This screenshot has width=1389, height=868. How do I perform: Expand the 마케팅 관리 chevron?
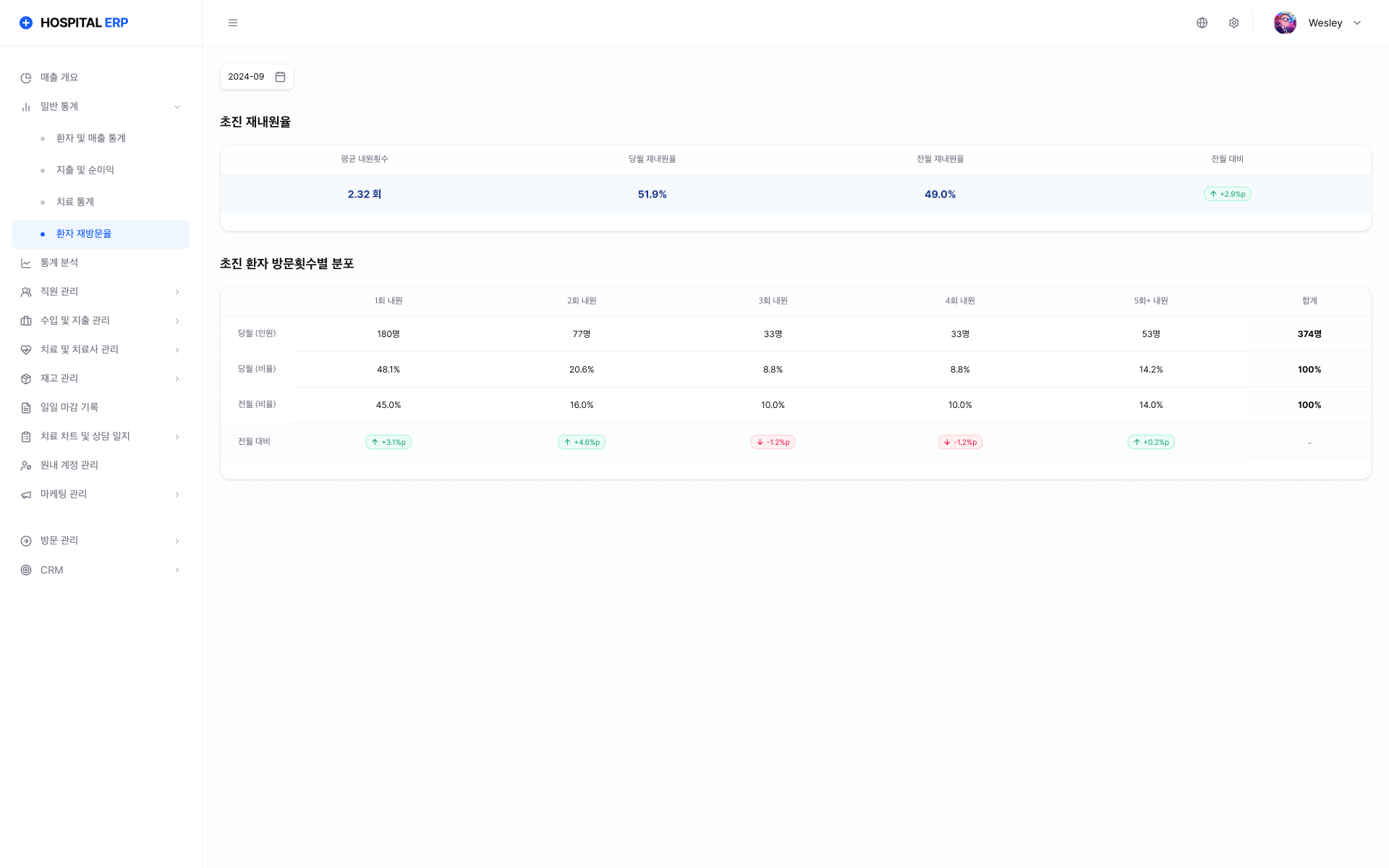point(177,495)
